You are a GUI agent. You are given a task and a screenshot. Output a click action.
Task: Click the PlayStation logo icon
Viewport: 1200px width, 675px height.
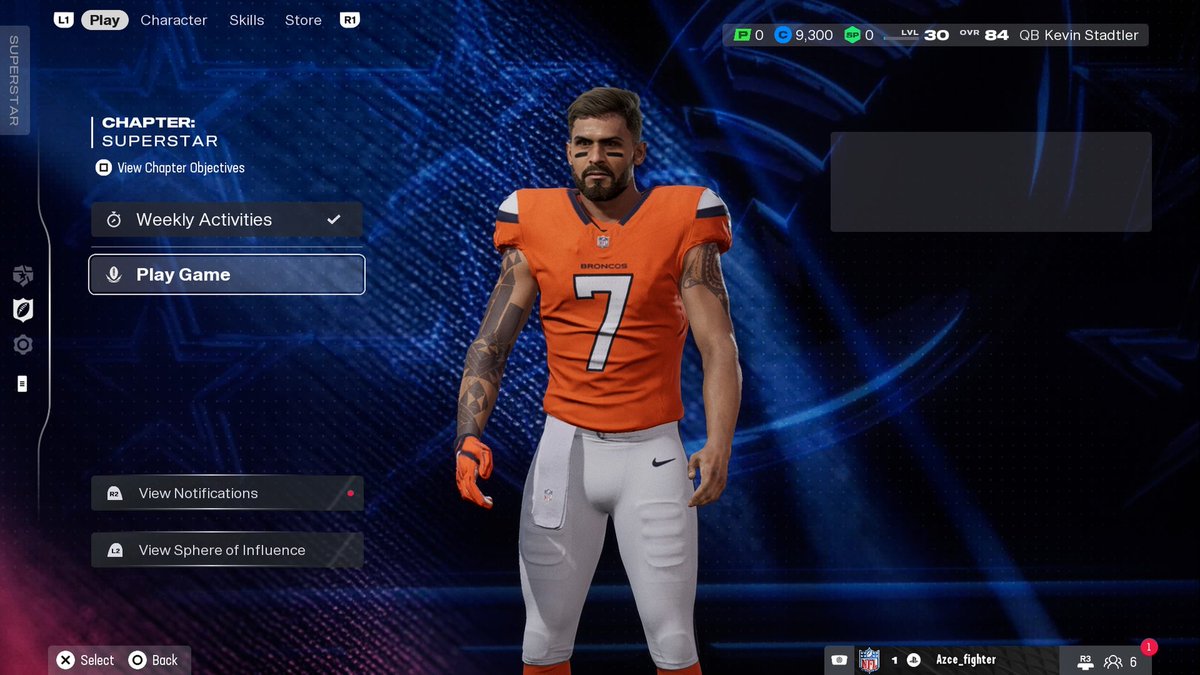913,661
